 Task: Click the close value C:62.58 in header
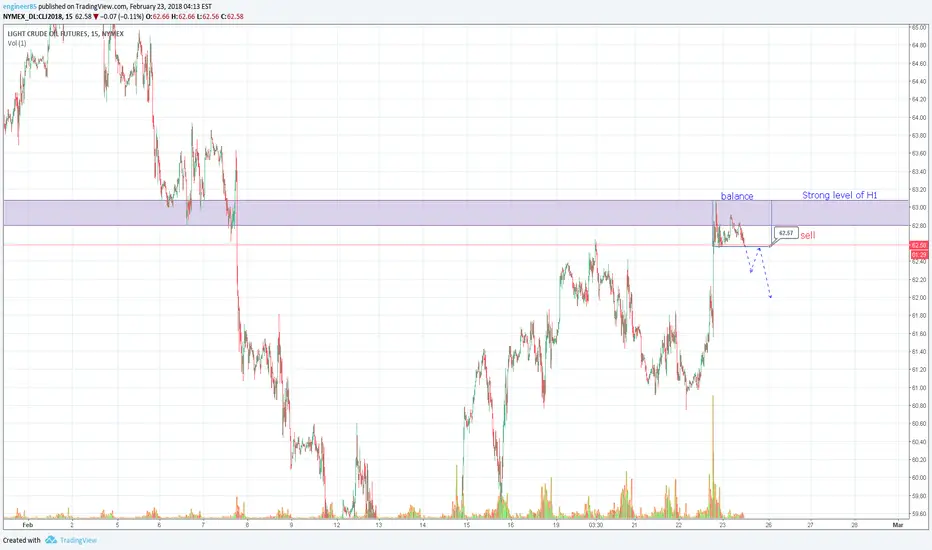click(232, 17)
